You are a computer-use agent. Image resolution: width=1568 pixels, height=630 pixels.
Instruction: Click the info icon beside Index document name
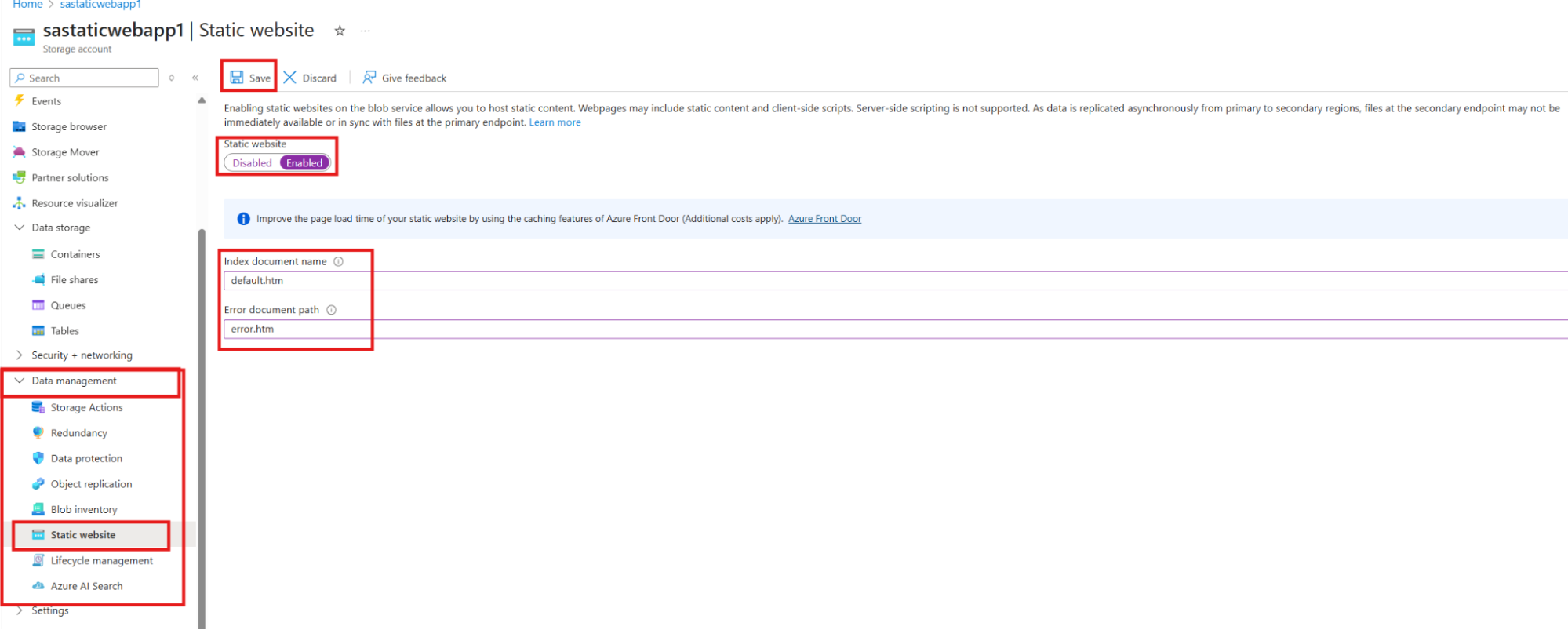[339, 261]
